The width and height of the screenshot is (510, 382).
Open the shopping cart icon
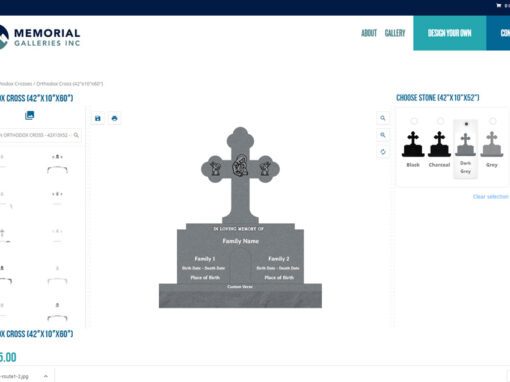pyautogui.click(x=499, y=5)
